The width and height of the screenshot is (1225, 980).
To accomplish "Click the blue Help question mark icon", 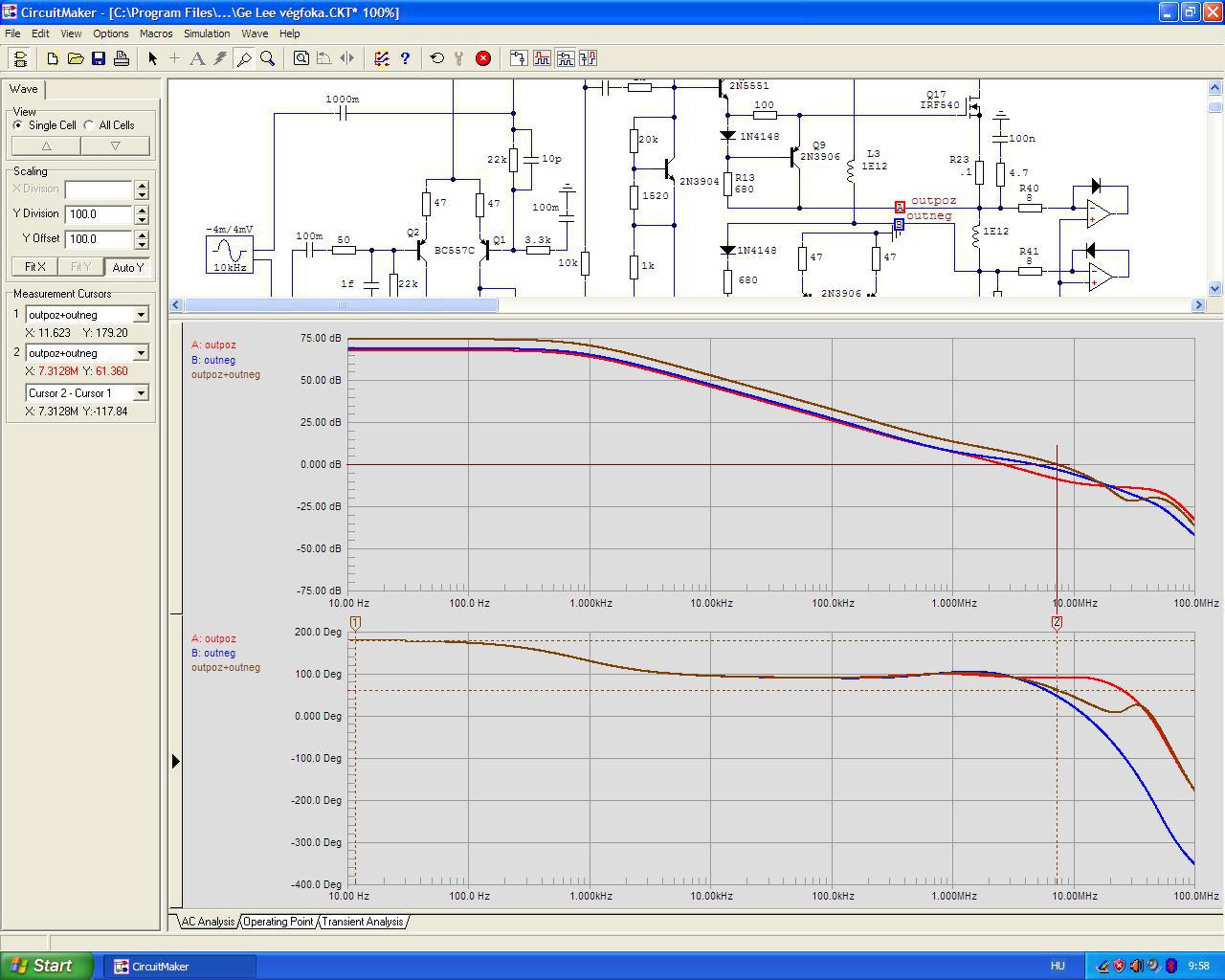I will coord(405,58).
